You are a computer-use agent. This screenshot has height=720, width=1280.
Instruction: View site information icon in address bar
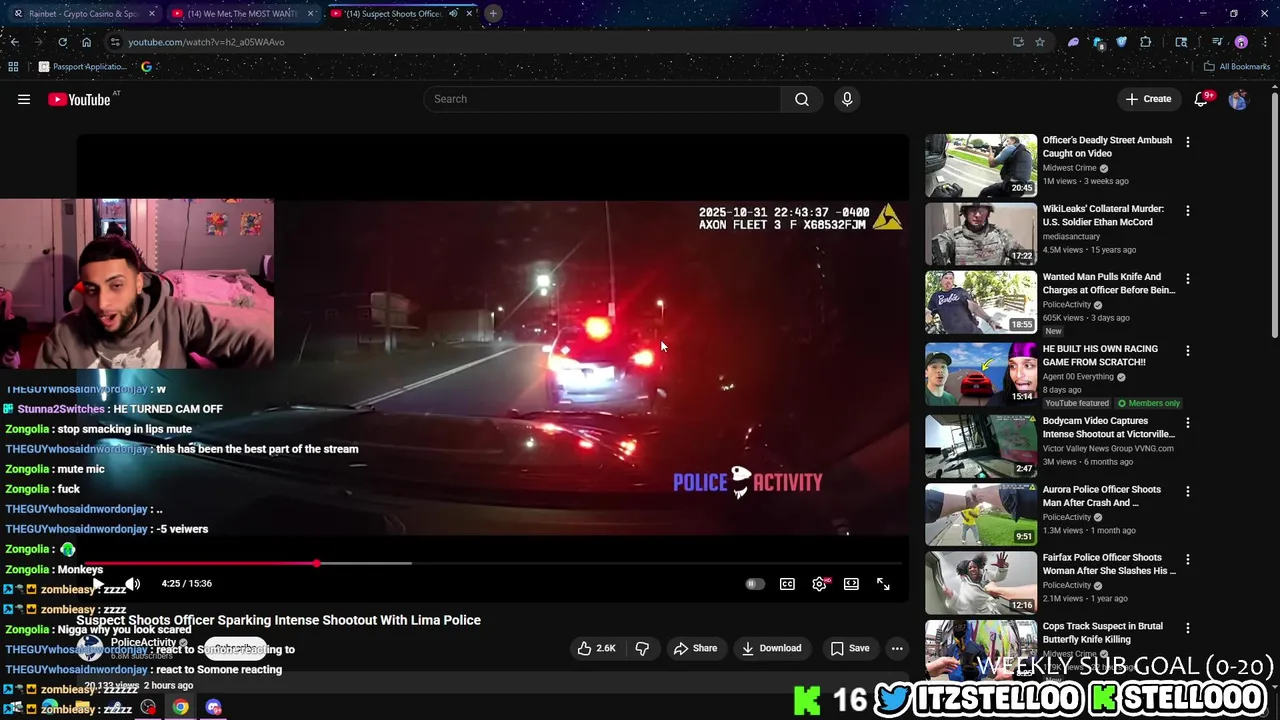coord(115,42)
